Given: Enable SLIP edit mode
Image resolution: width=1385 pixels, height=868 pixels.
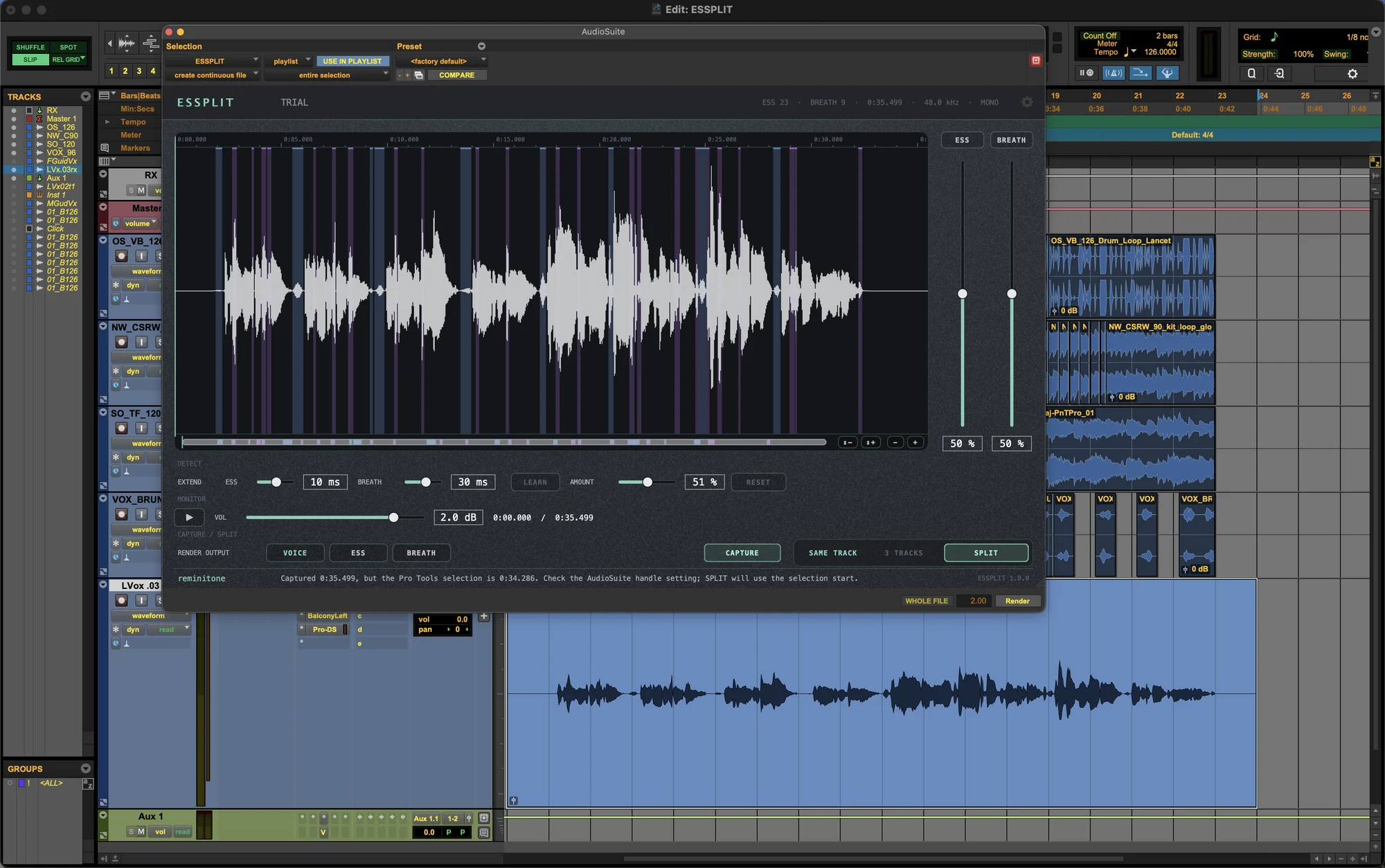Looking at the screenshot, I should 30,60.
